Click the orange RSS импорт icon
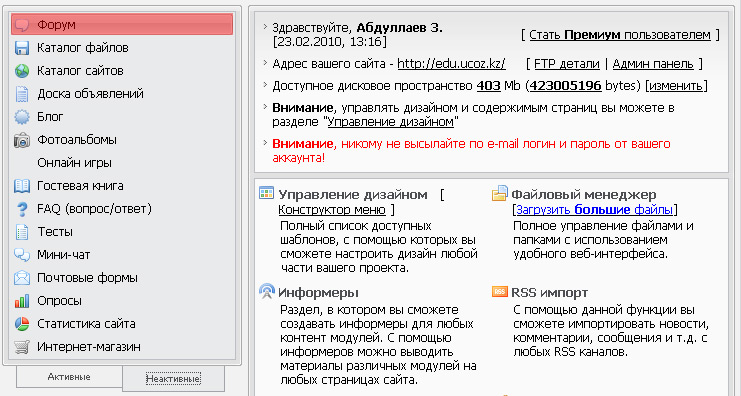 pyautogui.click(x=500, y=292)
